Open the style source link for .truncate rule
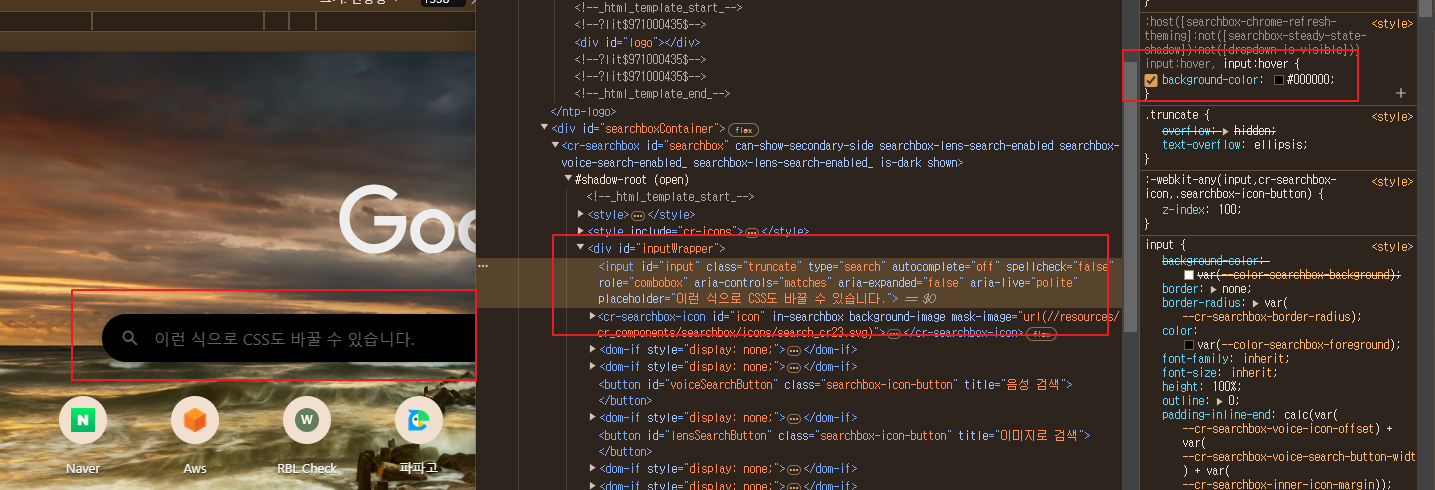 pyautogui.click(x=1392, y=116)
